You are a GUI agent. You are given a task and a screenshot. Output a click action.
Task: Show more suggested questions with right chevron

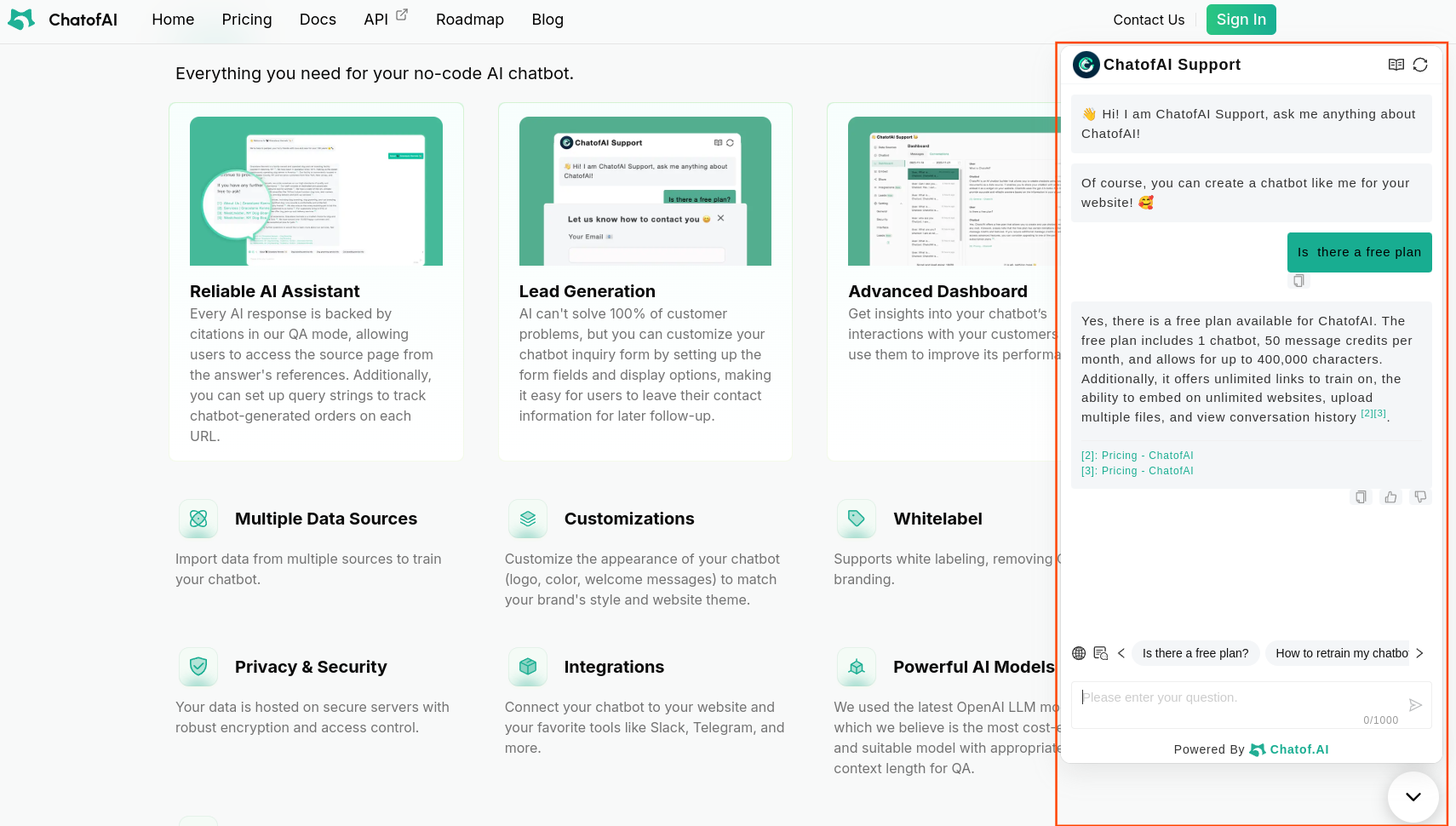pos(1419,653)
